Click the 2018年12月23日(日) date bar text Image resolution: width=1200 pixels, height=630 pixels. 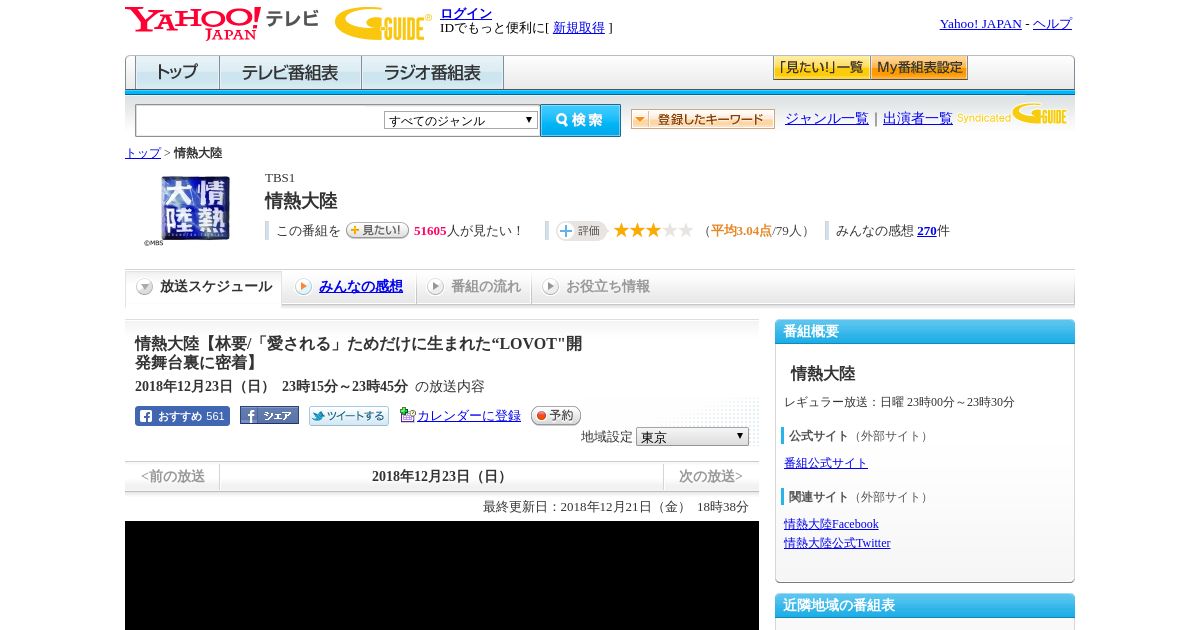pos(441,477)
